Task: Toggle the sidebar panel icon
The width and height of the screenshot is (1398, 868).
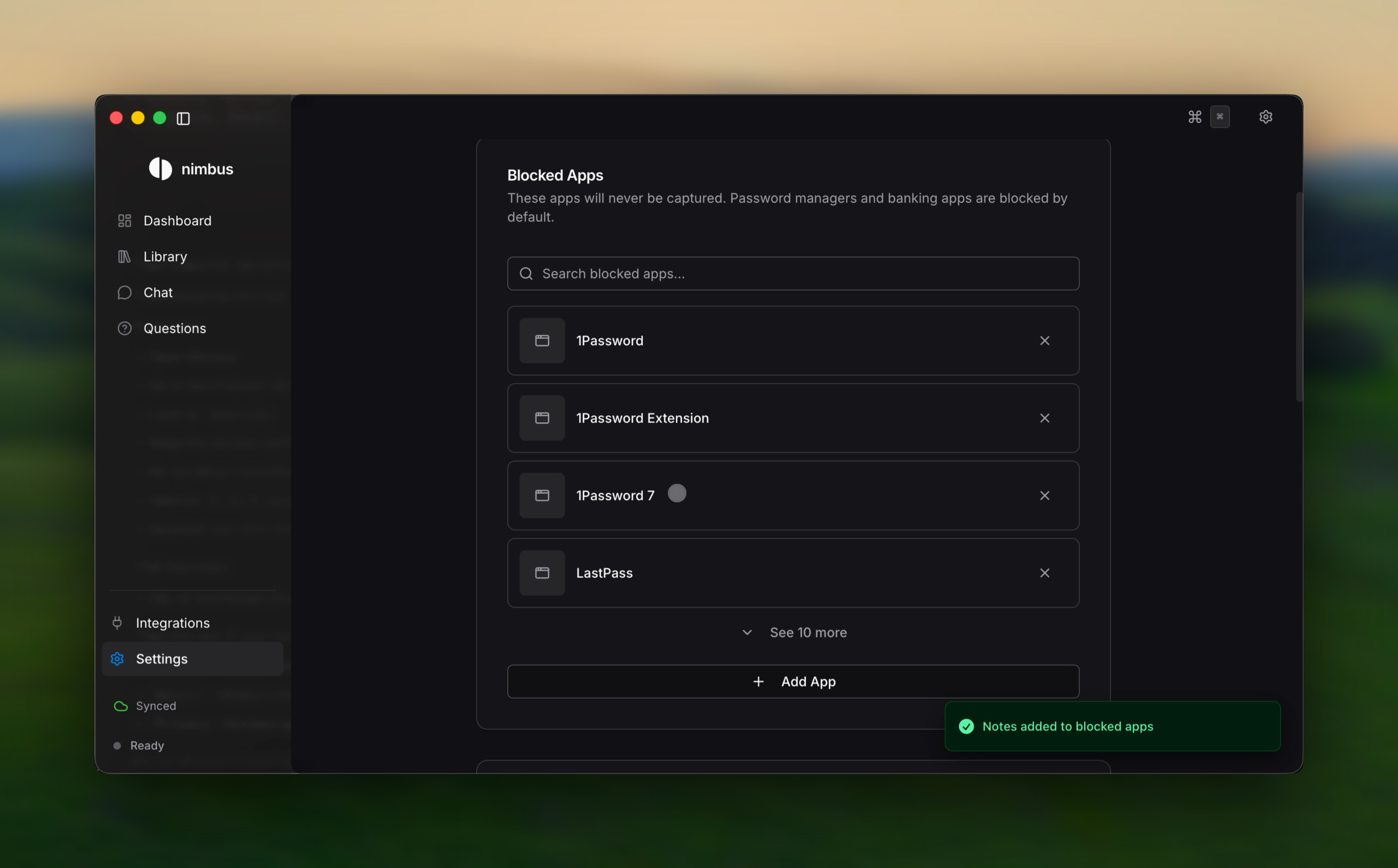Action: pos(183,118)
